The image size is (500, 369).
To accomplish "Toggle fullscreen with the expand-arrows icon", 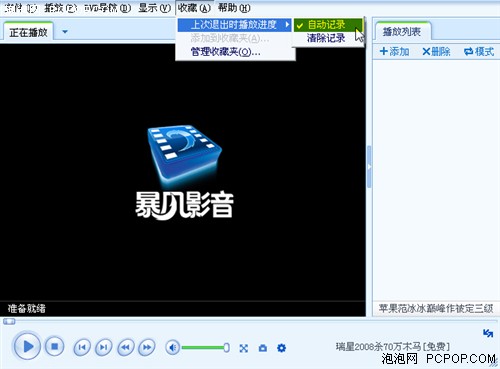I will [x=244, y=348].
